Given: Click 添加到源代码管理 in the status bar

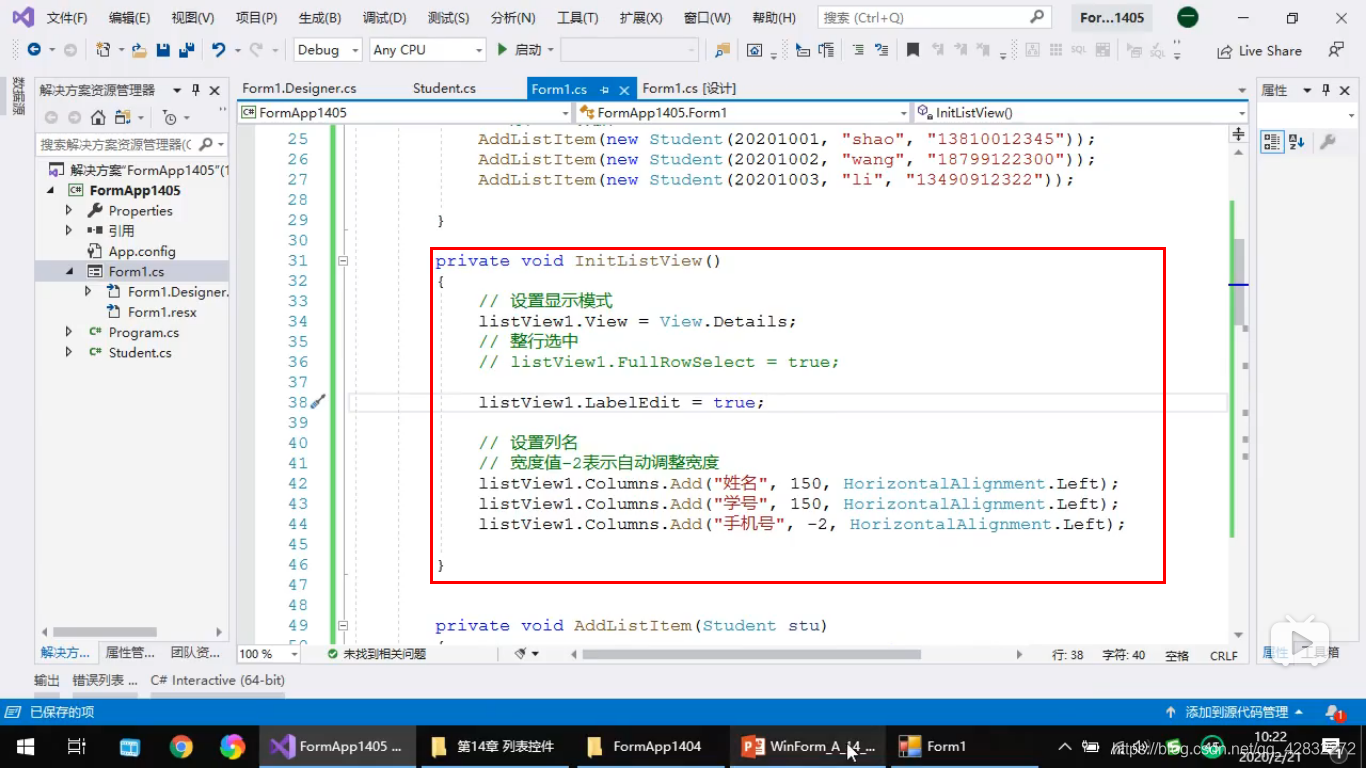Looking at the screenshot, I should pyautogui.click(x=1235, y=713).
